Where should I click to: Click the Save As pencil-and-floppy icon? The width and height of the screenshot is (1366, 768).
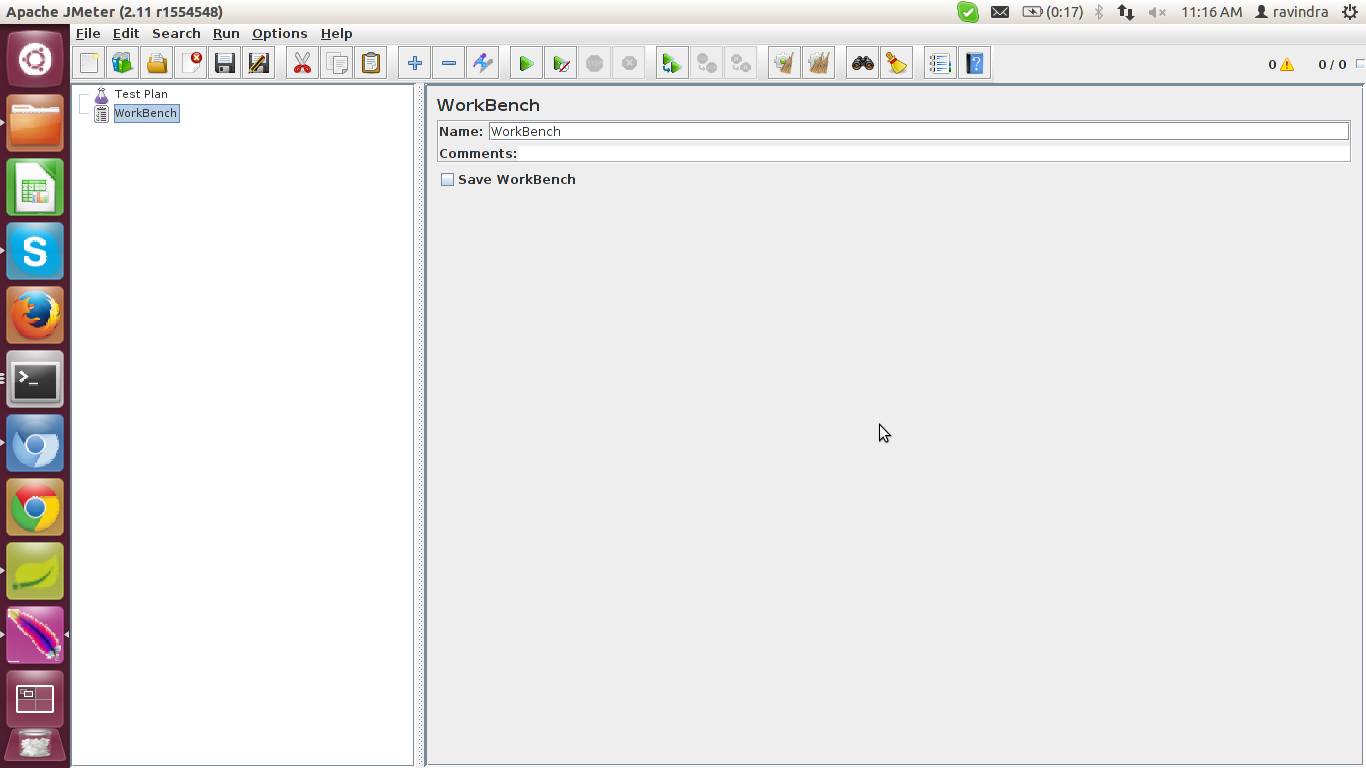click(x=259, y=64)
